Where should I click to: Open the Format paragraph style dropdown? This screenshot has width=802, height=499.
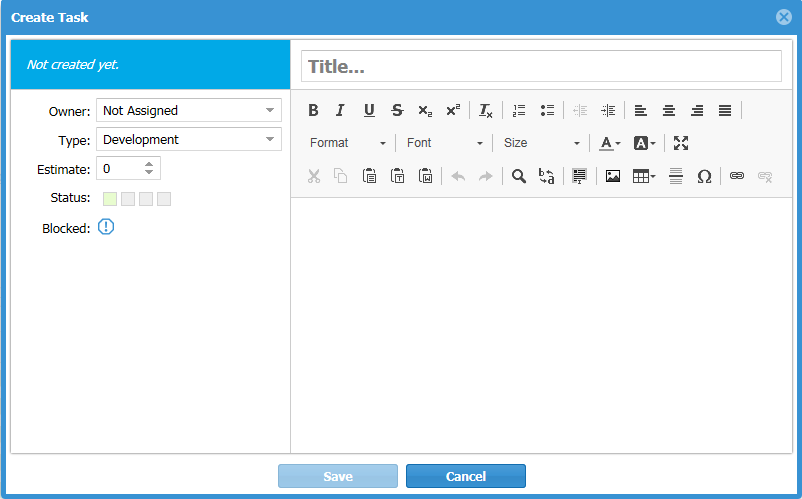coord(347,143)
